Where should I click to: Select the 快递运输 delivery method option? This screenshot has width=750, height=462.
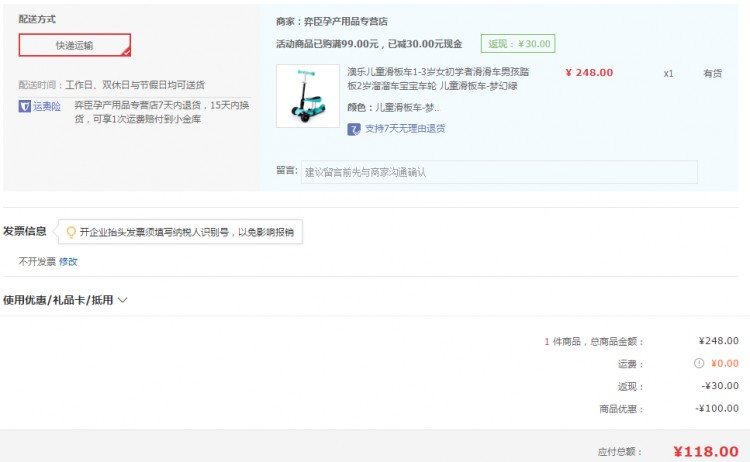pyautogui.click(x=75, y=45)
